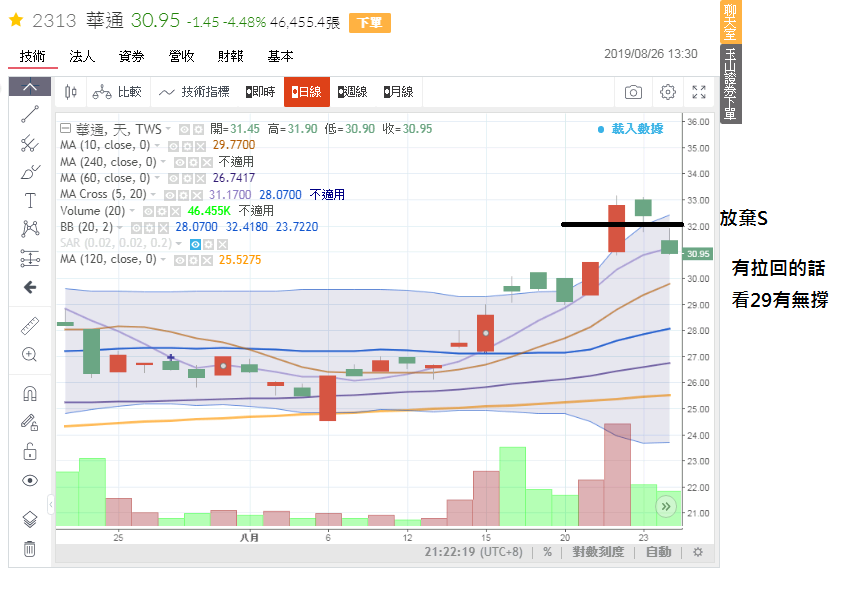Open dropdown arrow for Volume (20)

[132, 210]
